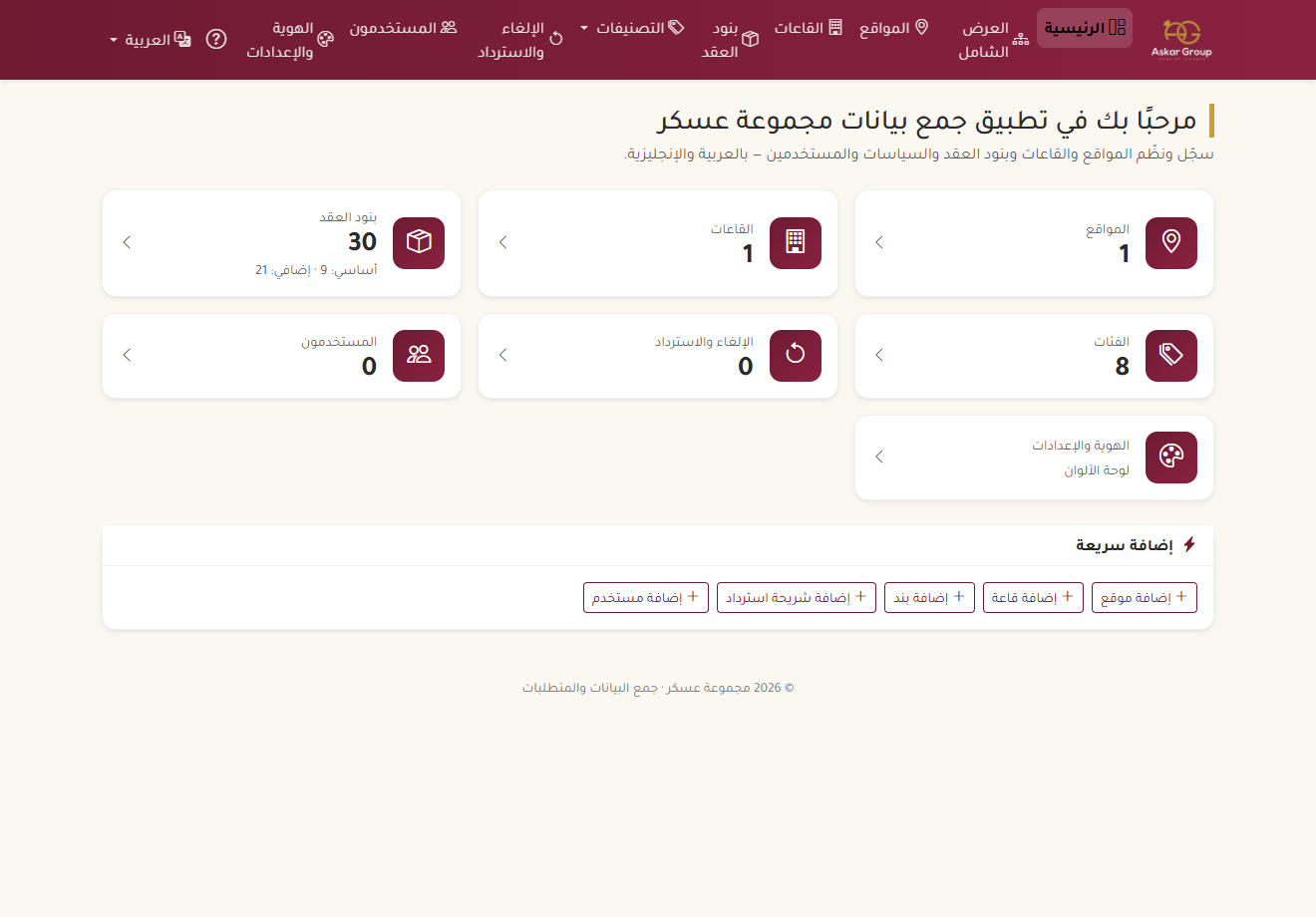Expand the التصنيفات dropdown in the navbar
Image resolution: width=1316 pixels, height=917 pixels.
tap(632, 28)
